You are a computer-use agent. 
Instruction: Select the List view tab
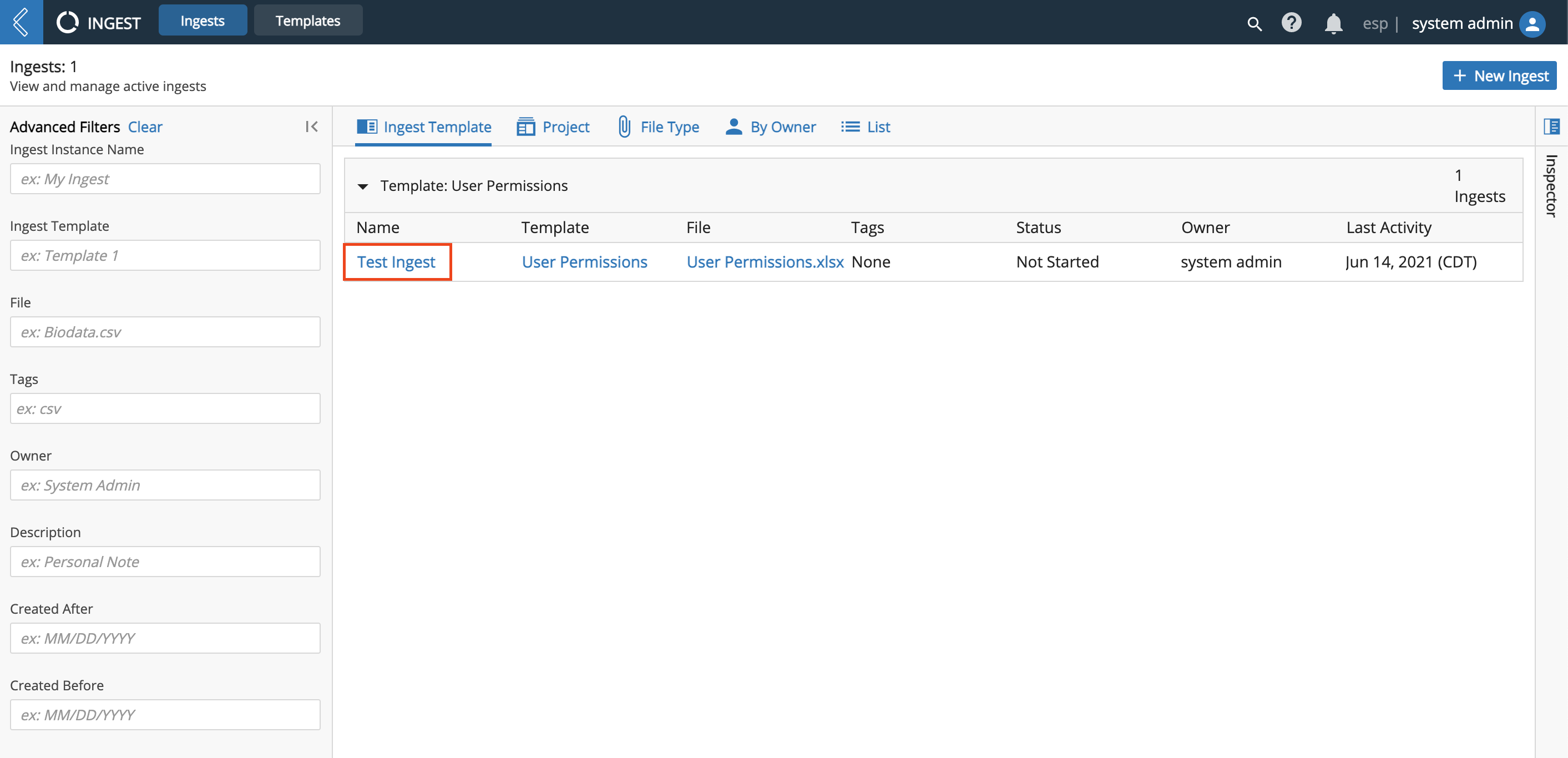866,127
